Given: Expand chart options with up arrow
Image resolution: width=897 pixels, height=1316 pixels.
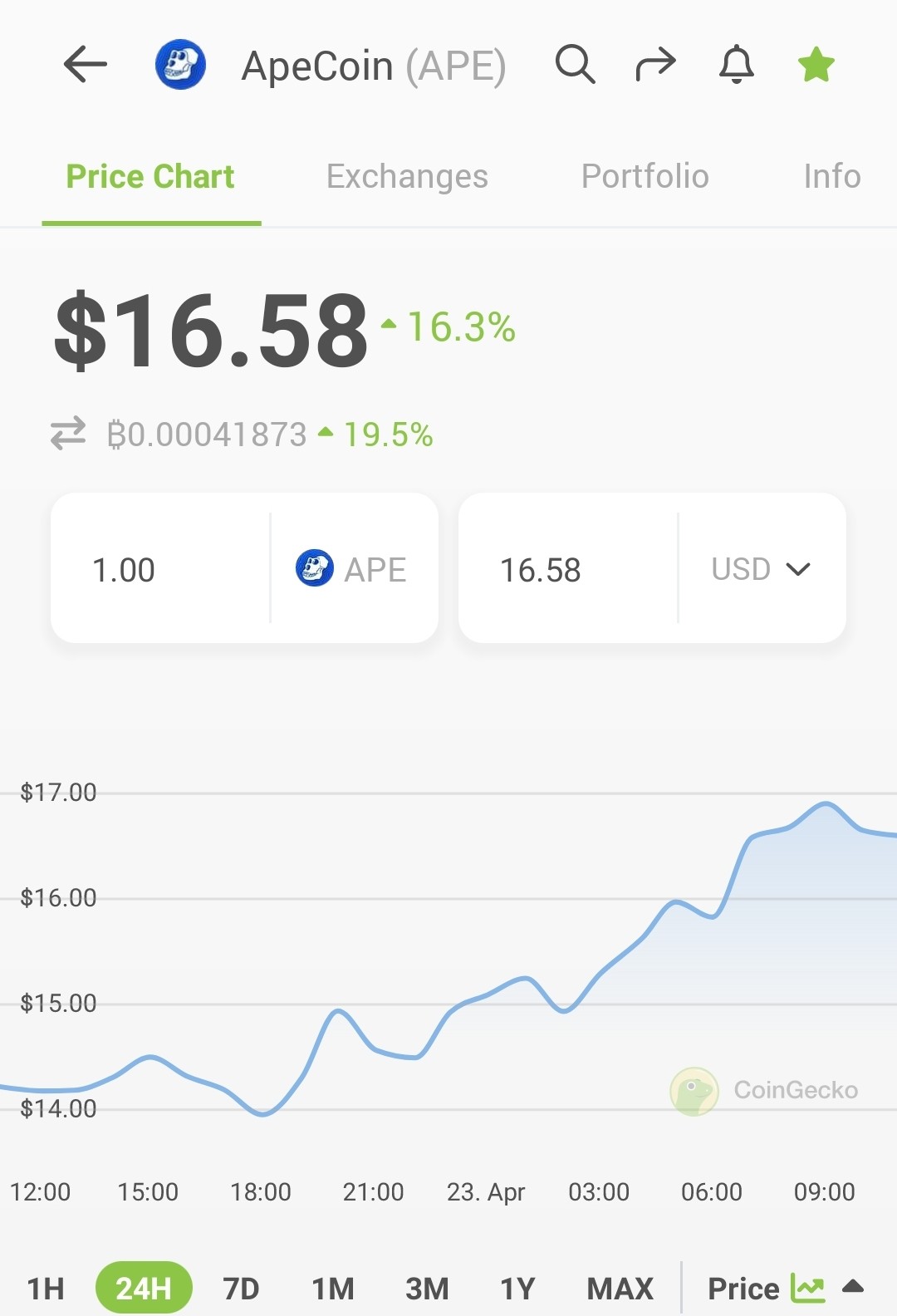Looking at the screenshot, I should (x=853, y=1287).
